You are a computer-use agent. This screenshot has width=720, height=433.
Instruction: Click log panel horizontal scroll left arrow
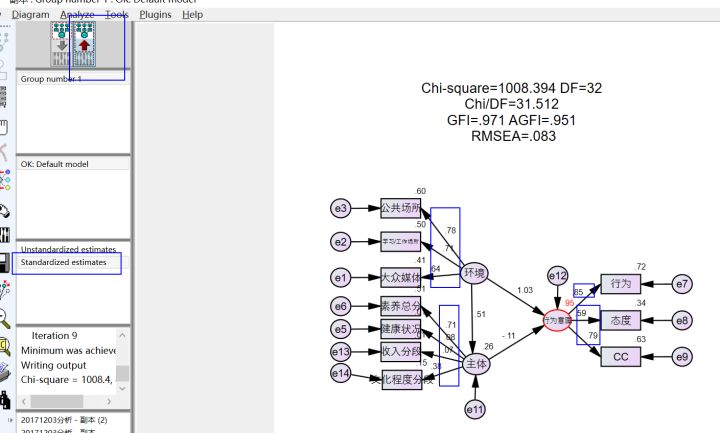coord(24,401)
